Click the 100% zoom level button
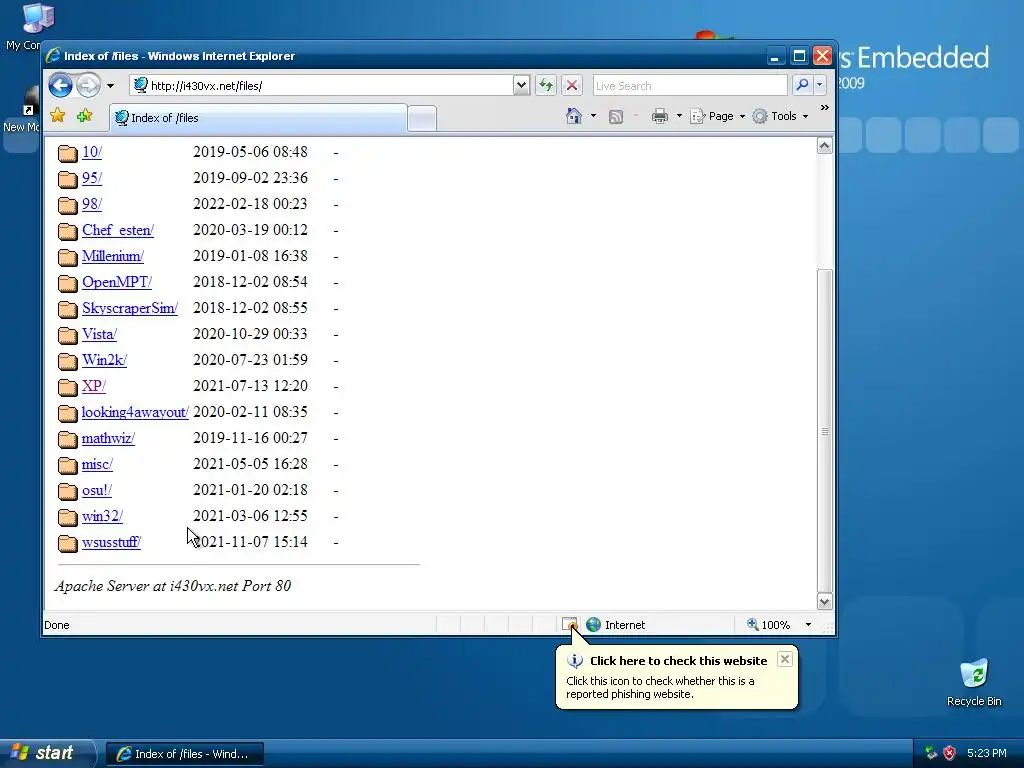Image resolution: width=1024 pixels, height=768 pixels. point(769,625)
